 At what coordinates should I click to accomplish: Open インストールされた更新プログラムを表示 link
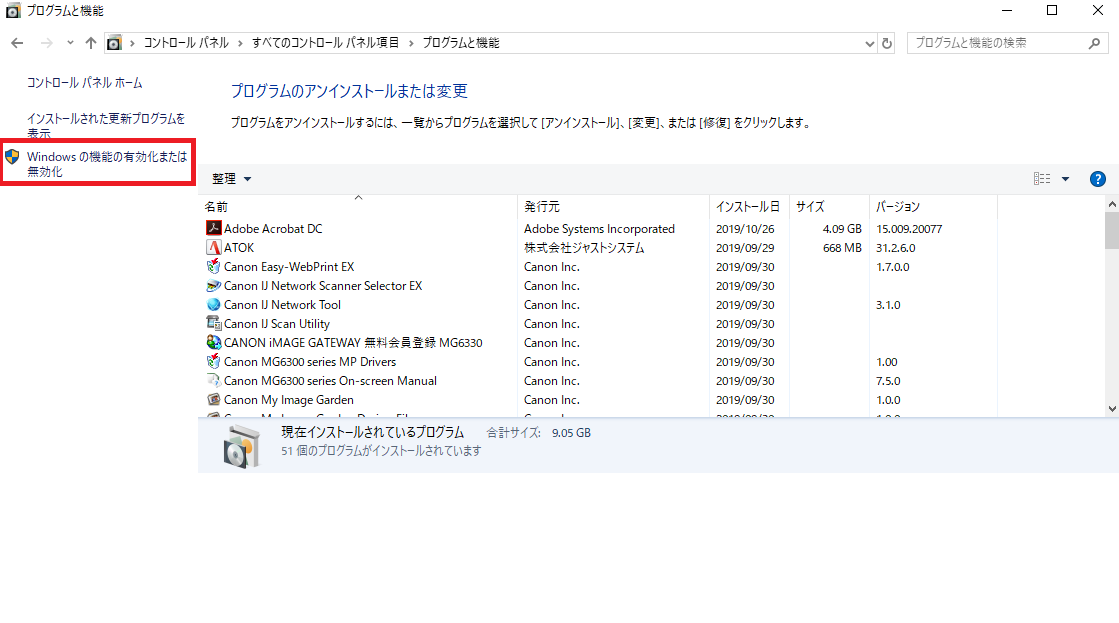(106, 126)
